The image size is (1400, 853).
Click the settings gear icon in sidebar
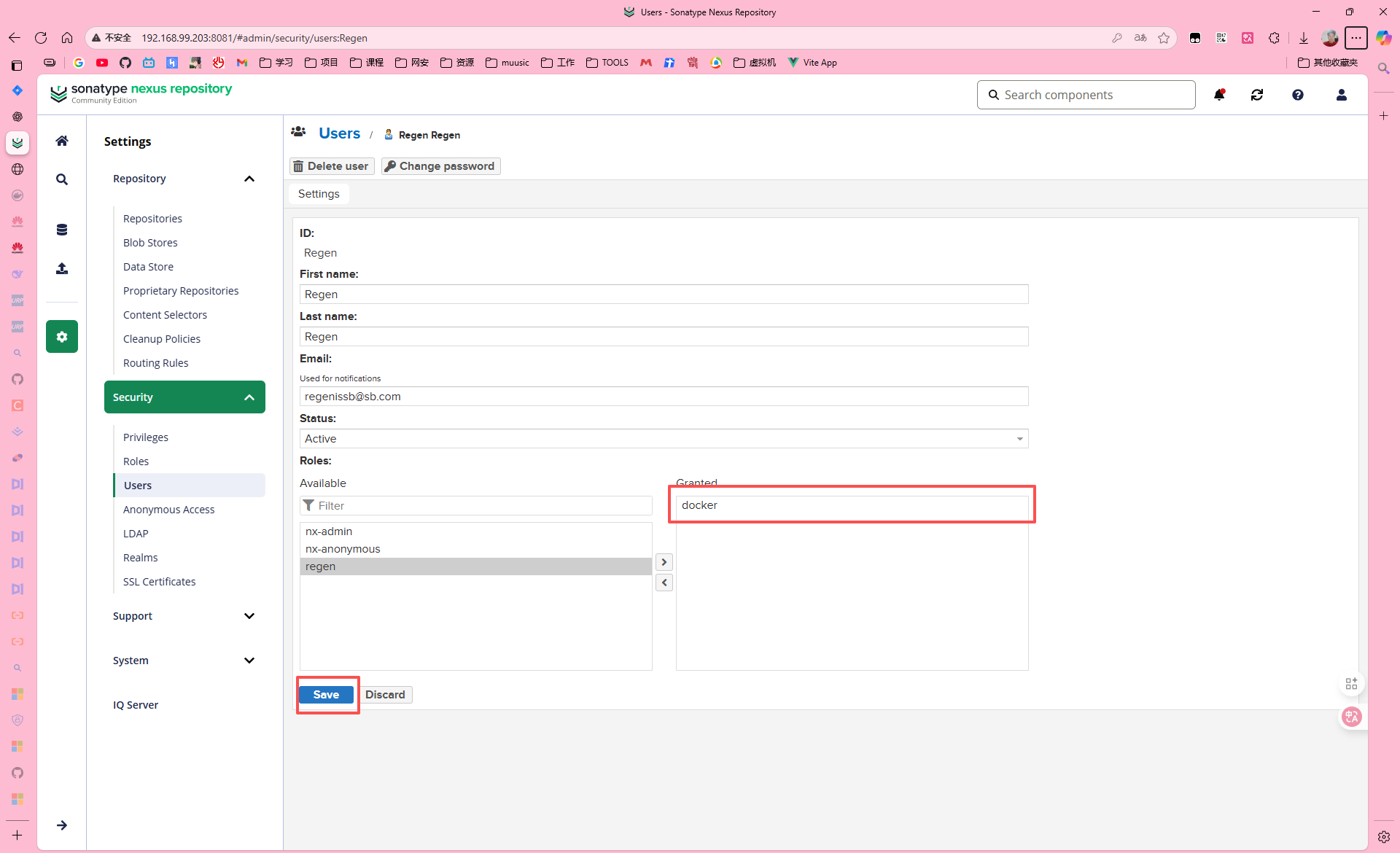click(x=62, y=337)
